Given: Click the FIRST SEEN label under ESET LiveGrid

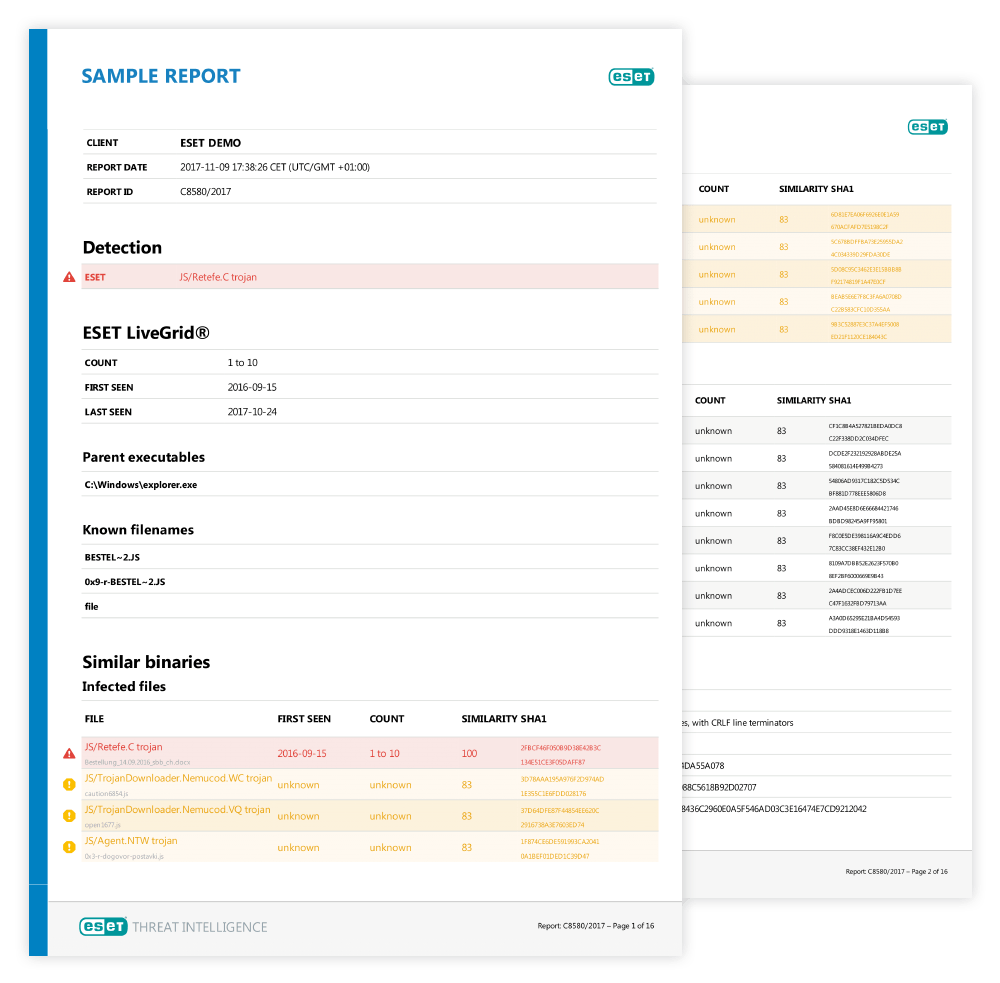Looking at the screenshot, I should (x=109, y=387).
